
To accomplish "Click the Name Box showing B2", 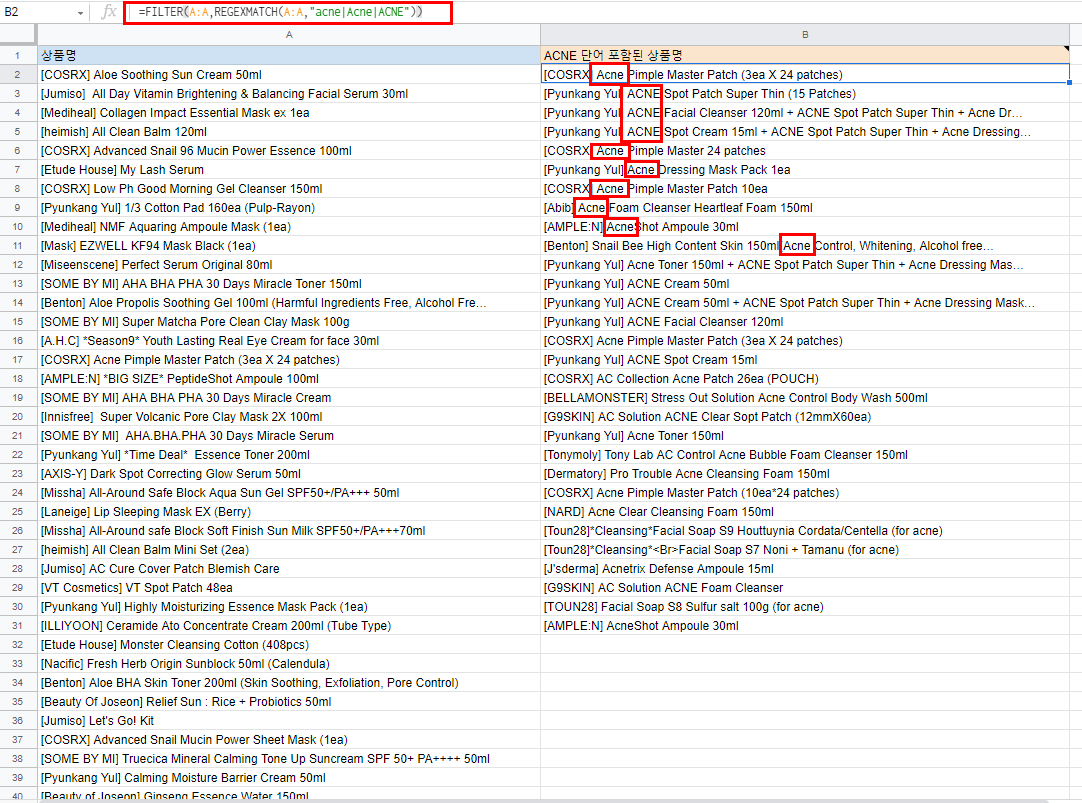I will tap(38, 12).
